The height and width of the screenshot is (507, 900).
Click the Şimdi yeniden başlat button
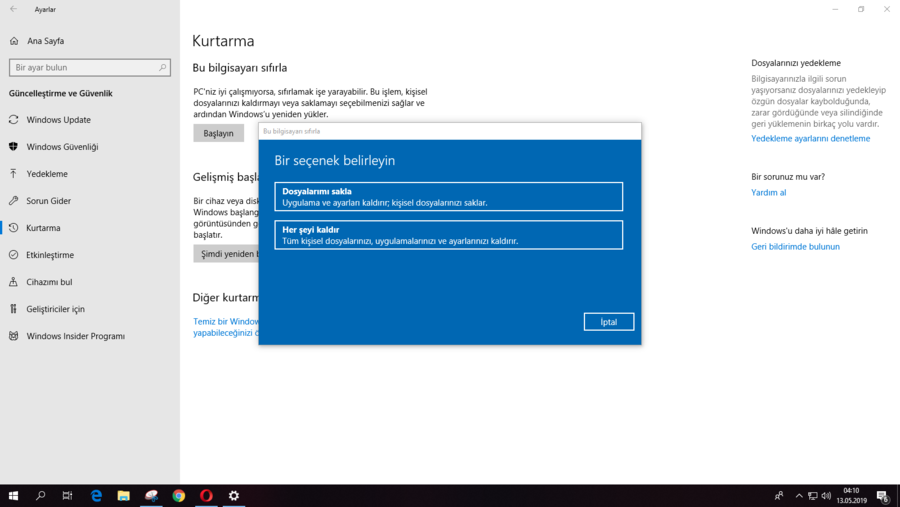226,253
